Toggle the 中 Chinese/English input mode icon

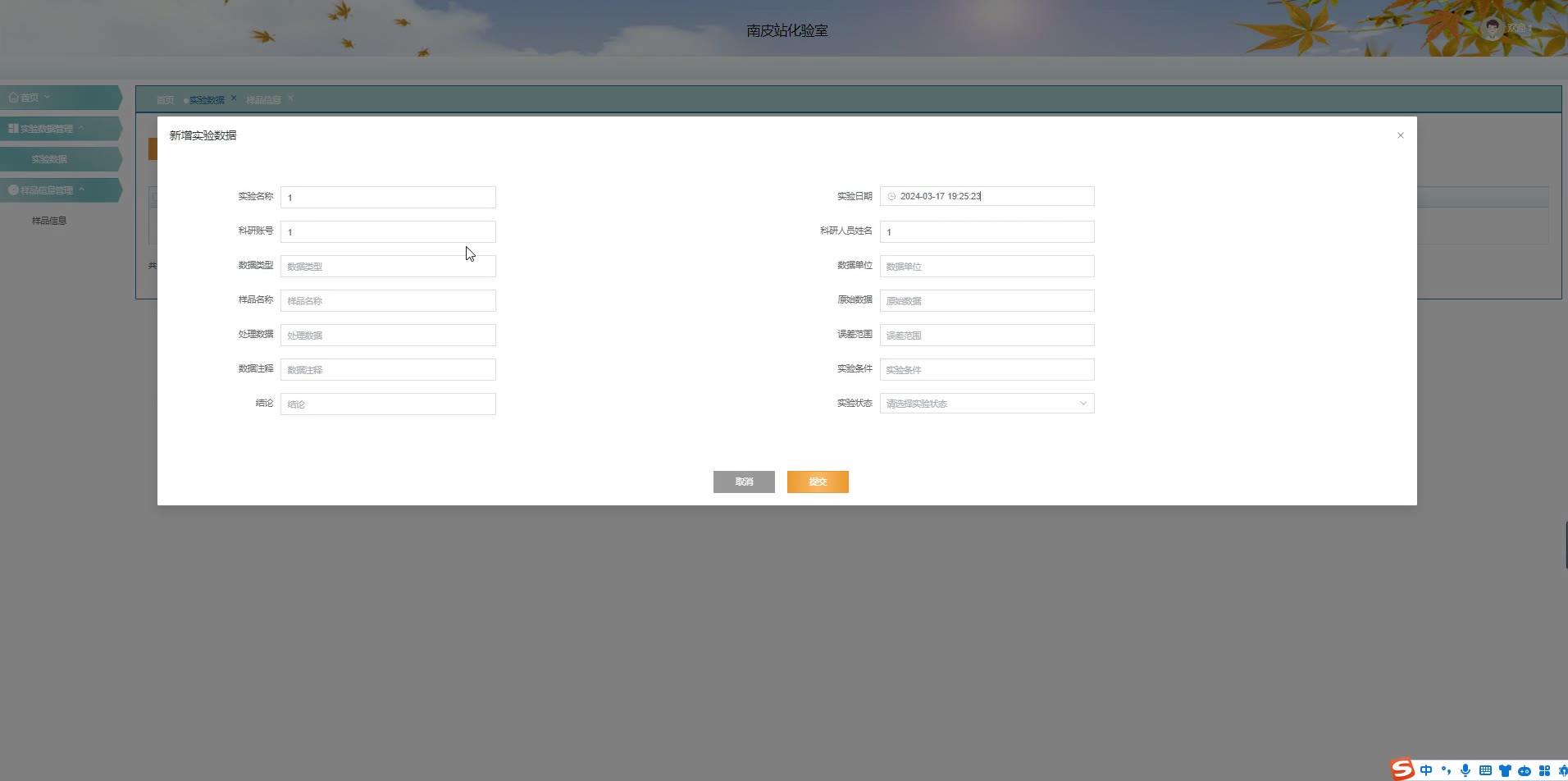click(x=1426, y=770)
